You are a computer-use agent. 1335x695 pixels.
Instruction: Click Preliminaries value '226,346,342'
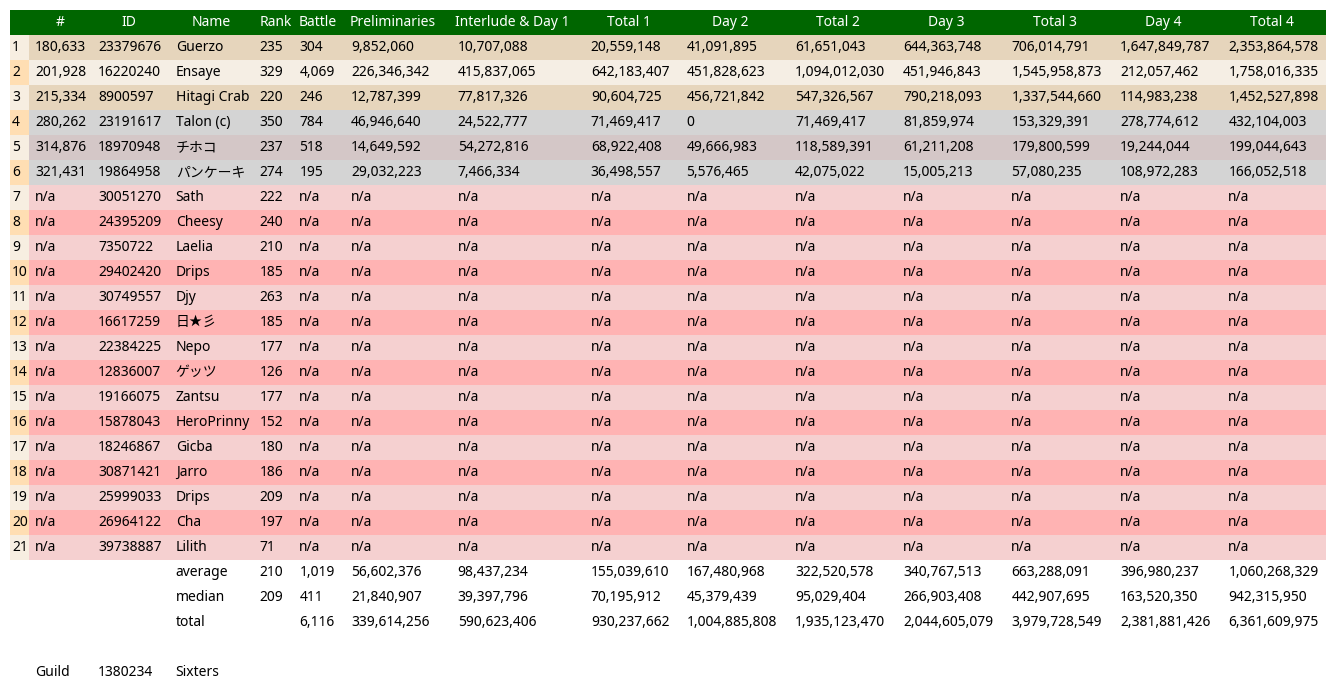(x=390, y=71)
